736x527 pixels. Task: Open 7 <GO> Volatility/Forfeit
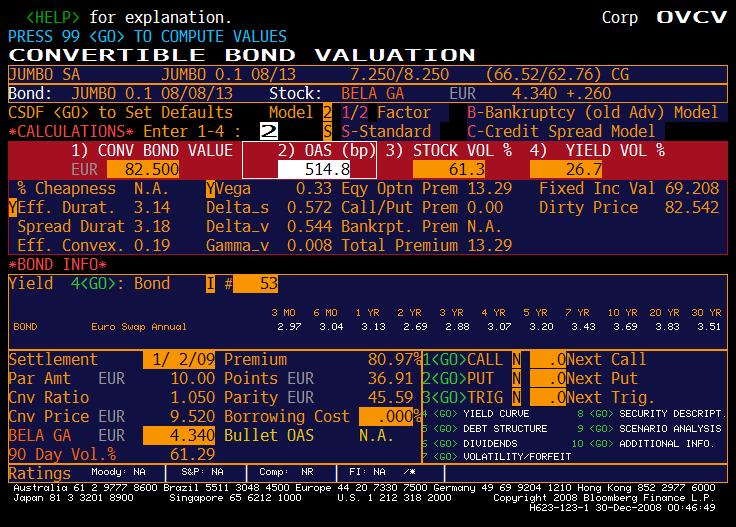[497, 457]
